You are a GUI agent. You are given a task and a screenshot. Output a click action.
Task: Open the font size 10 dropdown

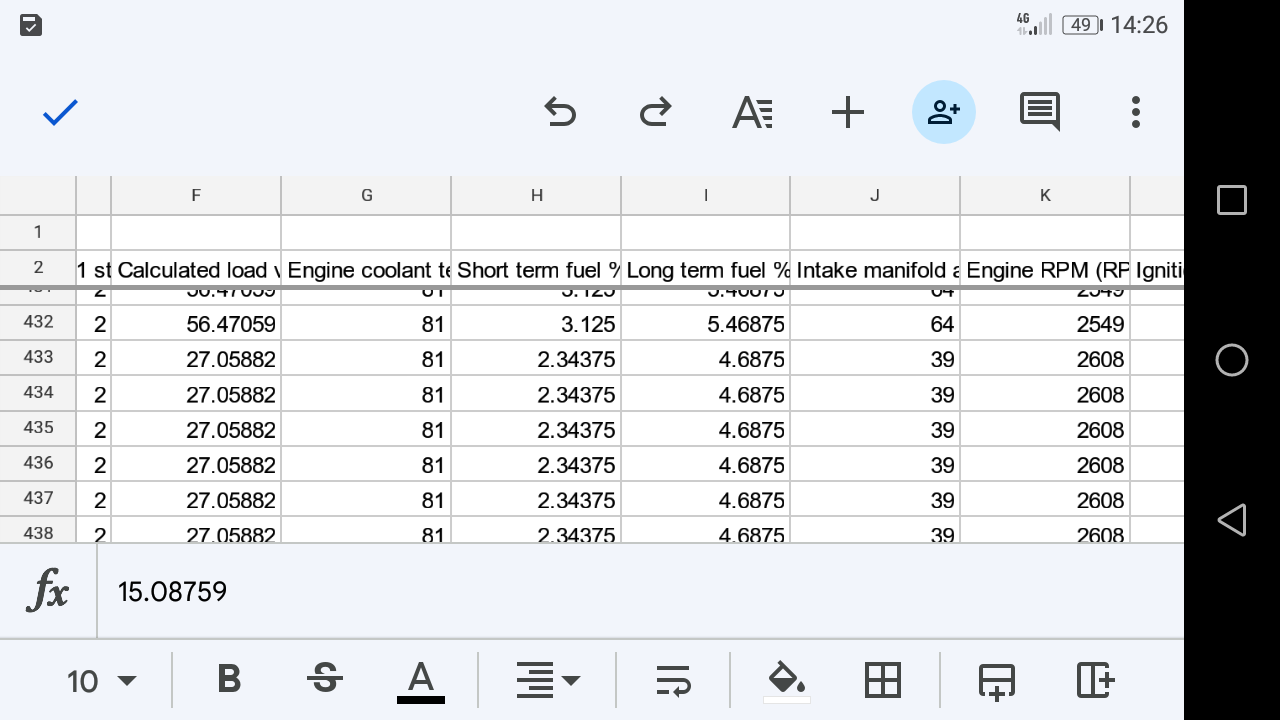click(x=101, y=681)
